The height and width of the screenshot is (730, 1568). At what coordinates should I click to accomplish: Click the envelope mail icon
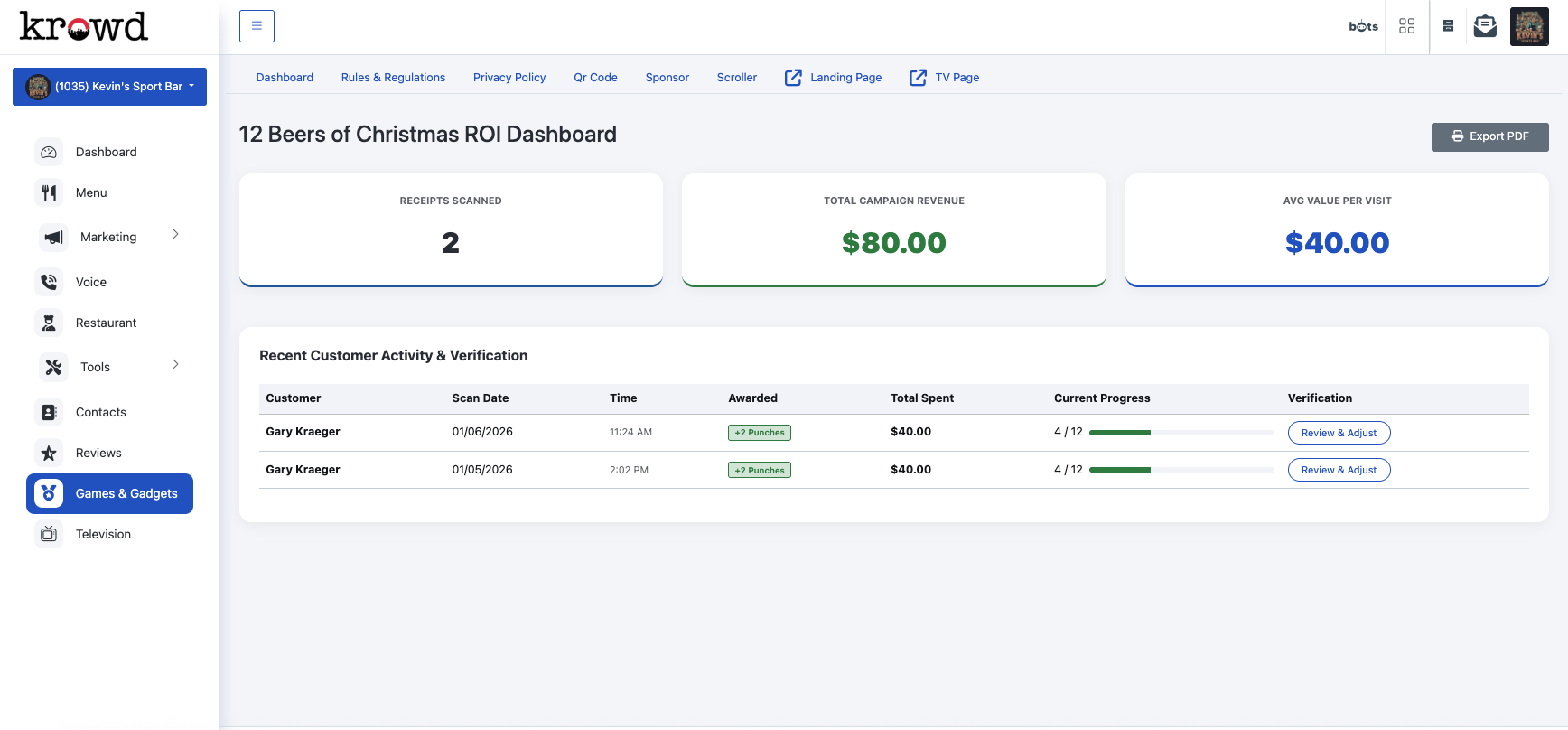(x=1485, y=26)
